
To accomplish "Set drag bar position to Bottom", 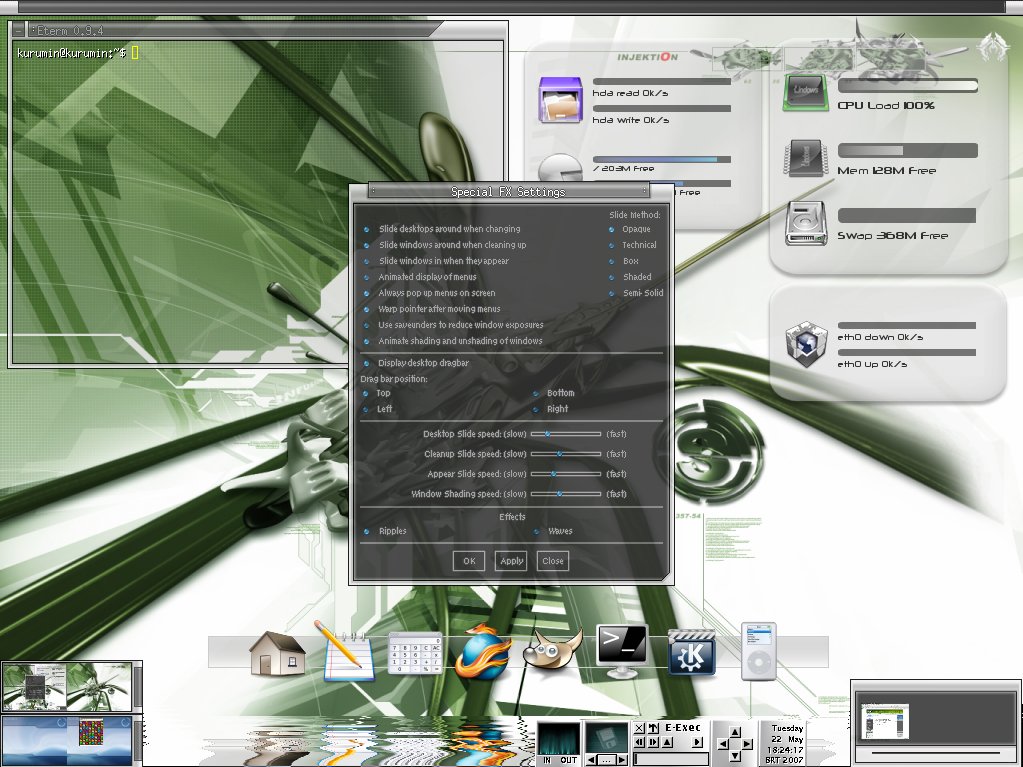I will tap(535, 393).
